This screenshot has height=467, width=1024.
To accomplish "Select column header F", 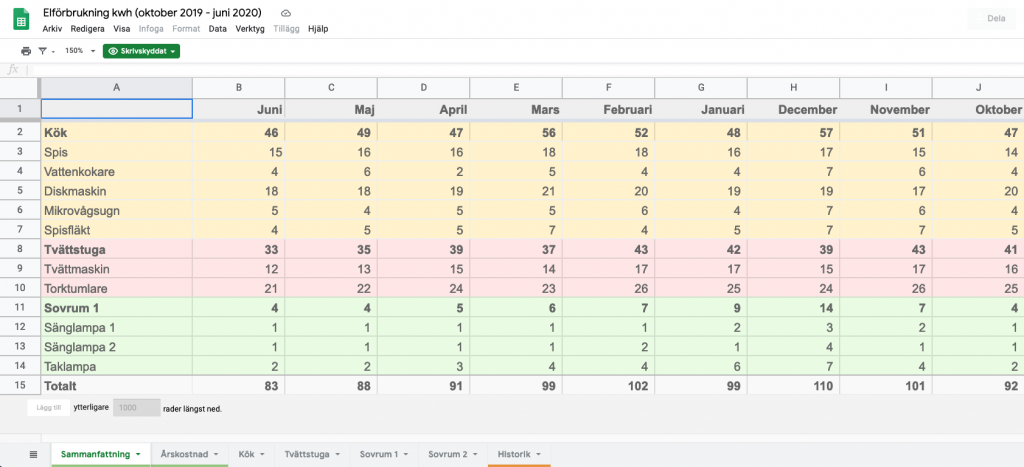I will point(609,88).
